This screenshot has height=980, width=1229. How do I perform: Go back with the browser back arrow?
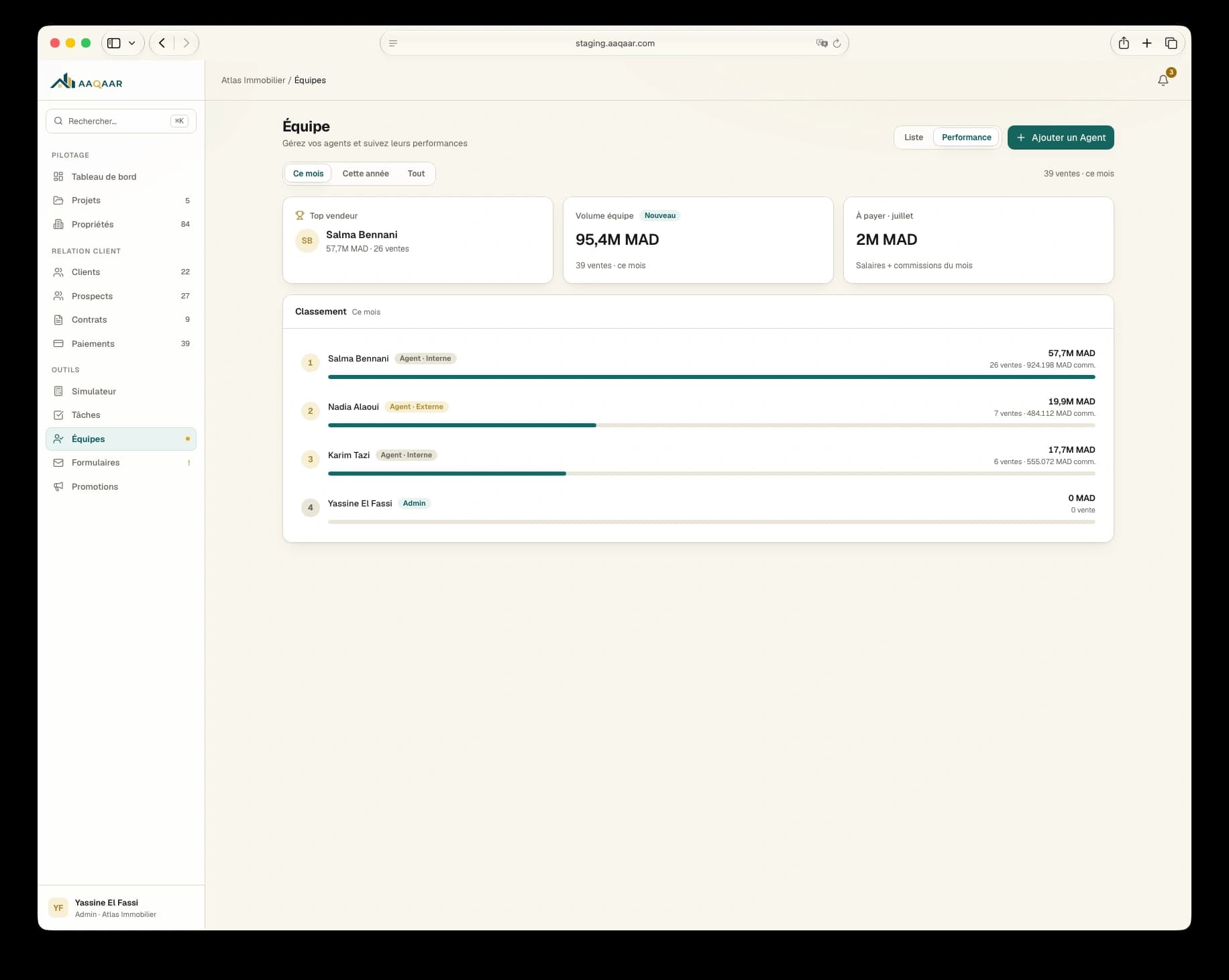point(162,43)
